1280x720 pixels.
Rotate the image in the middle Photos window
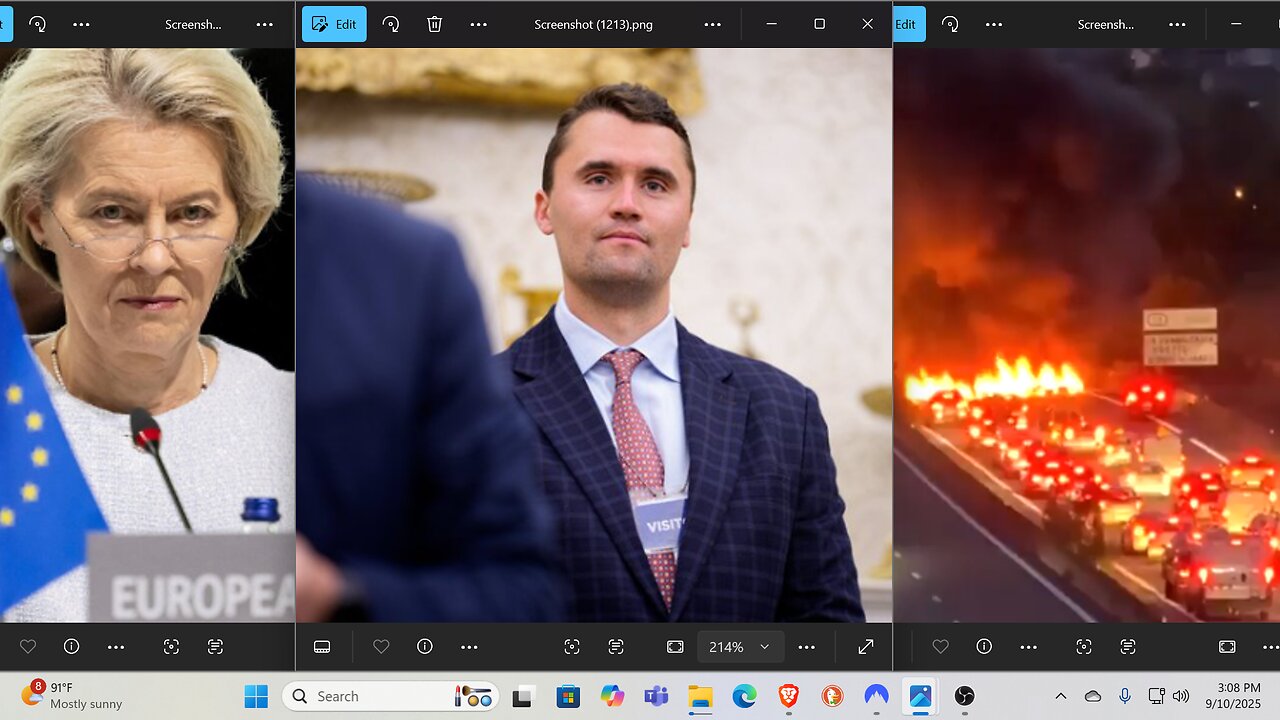pyautogui.click(x=391, y=24)
